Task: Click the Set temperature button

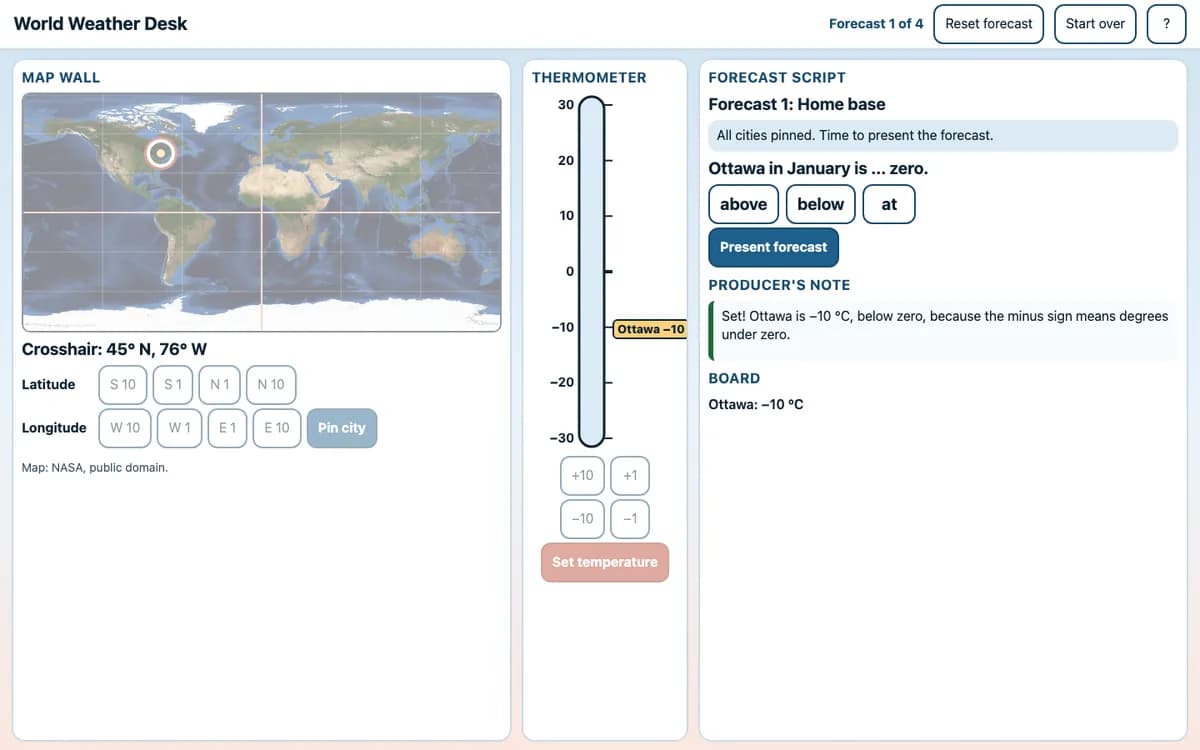Action: [605, 562]
